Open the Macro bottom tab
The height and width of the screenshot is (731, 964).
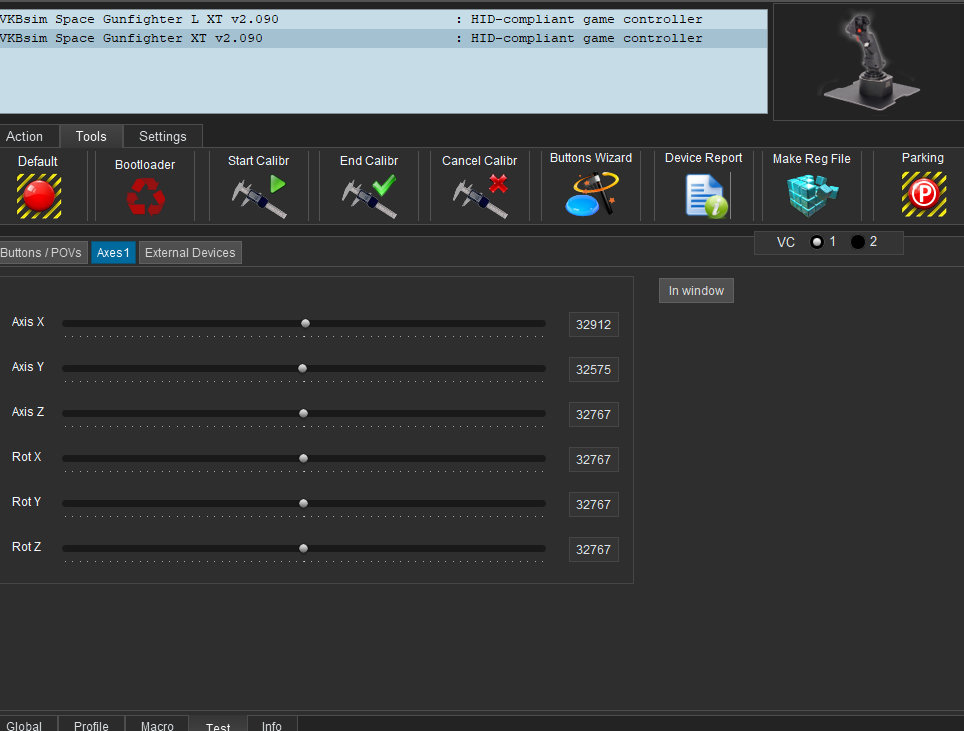(x=157, y=724)
